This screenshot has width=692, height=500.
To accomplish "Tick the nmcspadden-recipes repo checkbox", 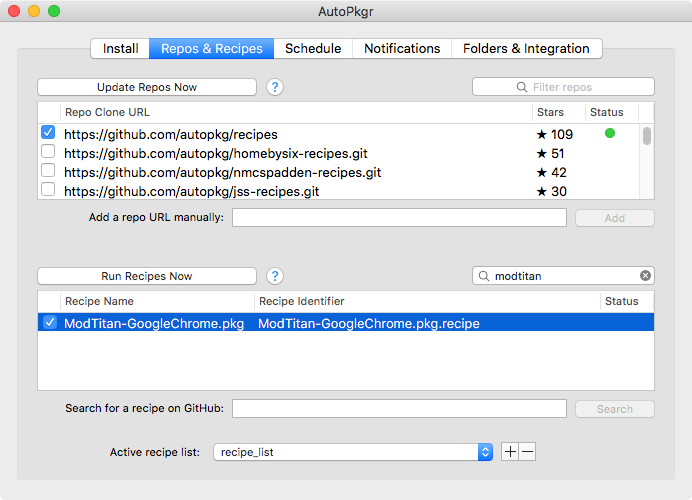I will (48, 171).
